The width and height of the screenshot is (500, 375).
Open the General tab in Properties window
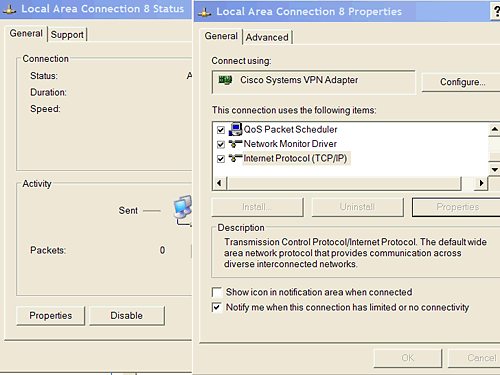click(221, 36)
